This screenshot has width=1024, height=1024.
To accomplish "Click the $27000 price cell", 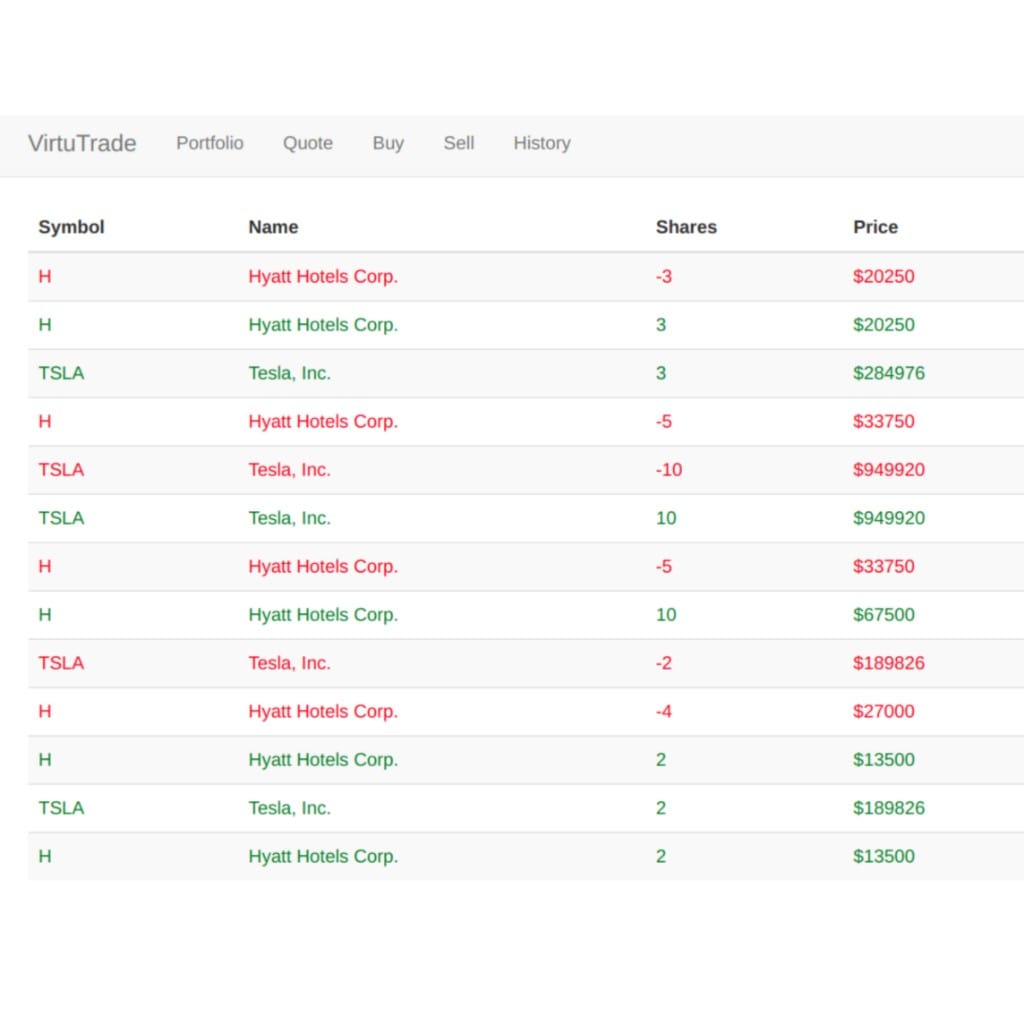I will 883,711.
